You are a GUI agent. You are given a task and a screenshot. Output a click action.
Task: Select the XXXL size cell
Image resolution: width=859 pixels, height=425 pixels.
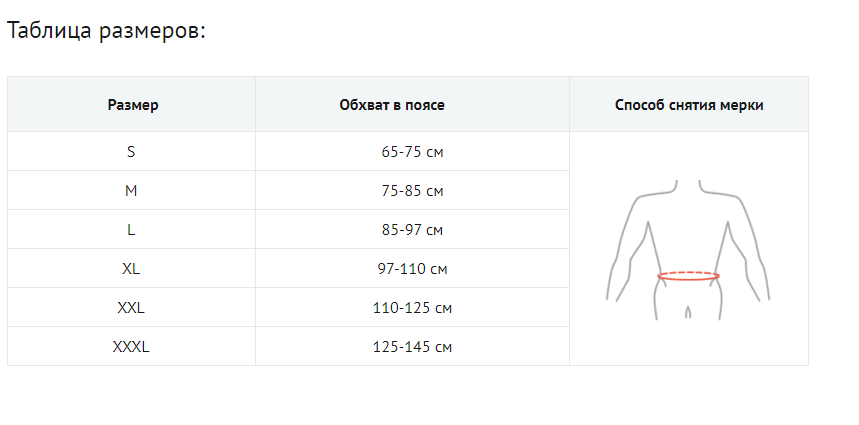pos(131,347)
